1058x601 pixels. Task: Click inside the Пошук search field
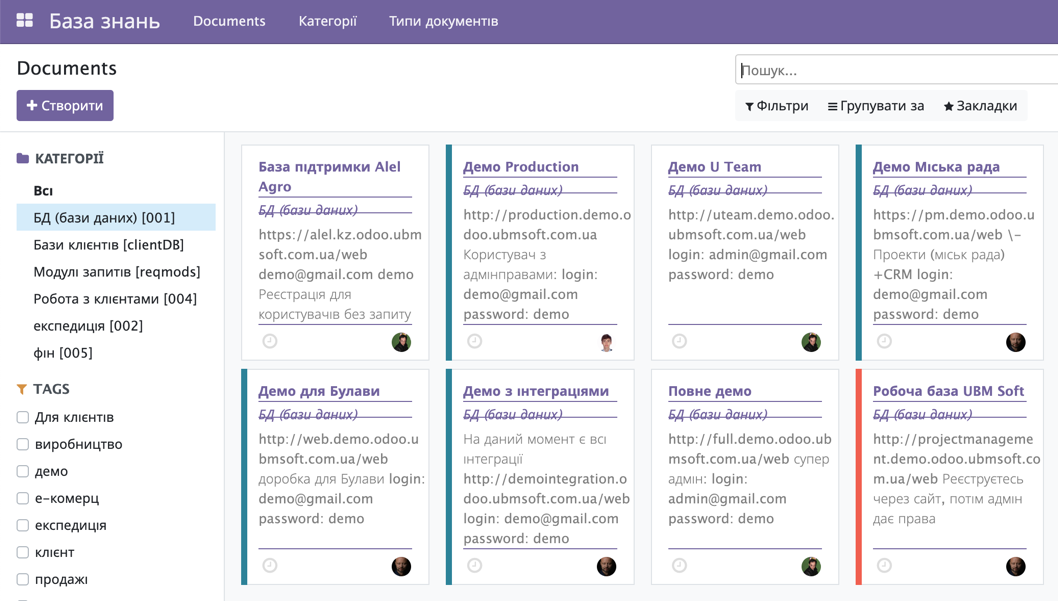click(890, 69)
